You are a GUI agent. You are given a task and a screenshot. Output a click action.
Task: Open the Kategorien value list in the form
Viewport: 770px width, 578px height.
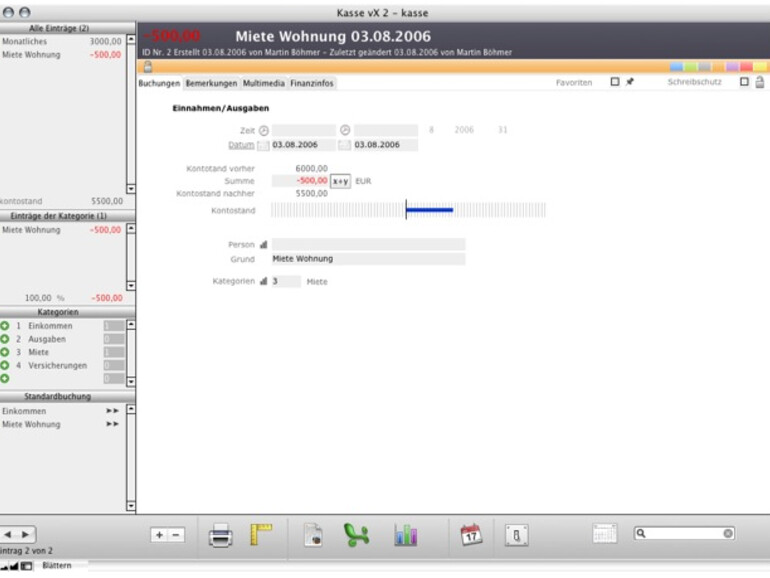(x=264, y=282)
